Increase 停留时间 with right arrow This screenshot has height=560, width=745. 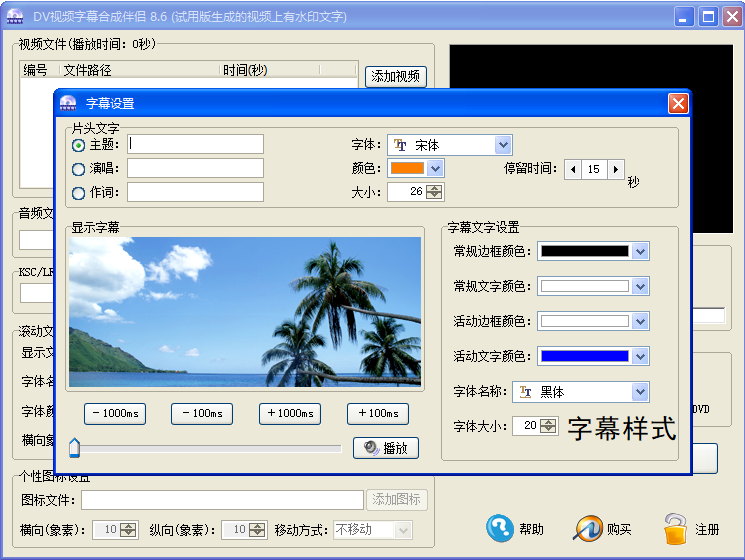pyautogui.click(x=616, y=169)
